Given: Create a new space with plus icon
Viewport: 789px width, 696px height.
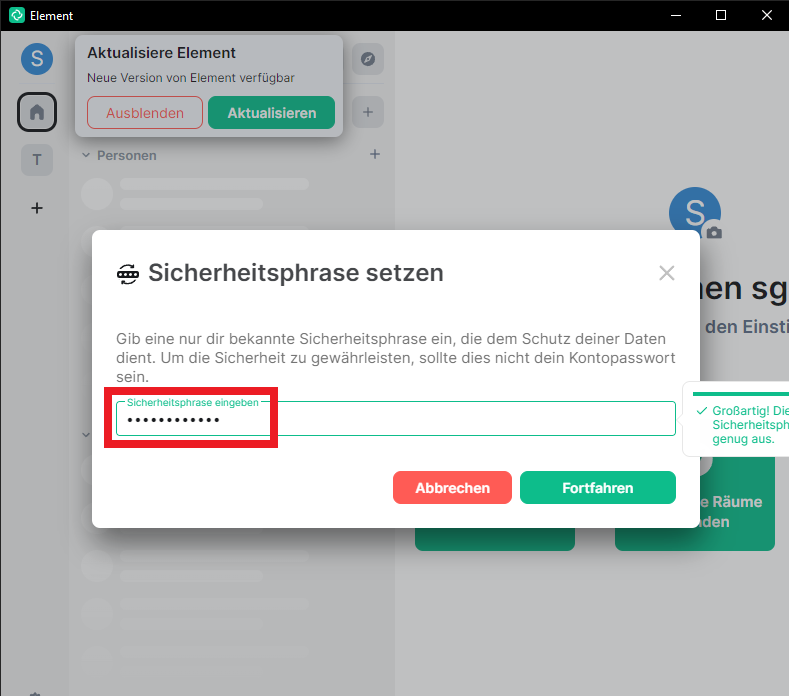Looking at the screenshot, I should coord(37,208).
